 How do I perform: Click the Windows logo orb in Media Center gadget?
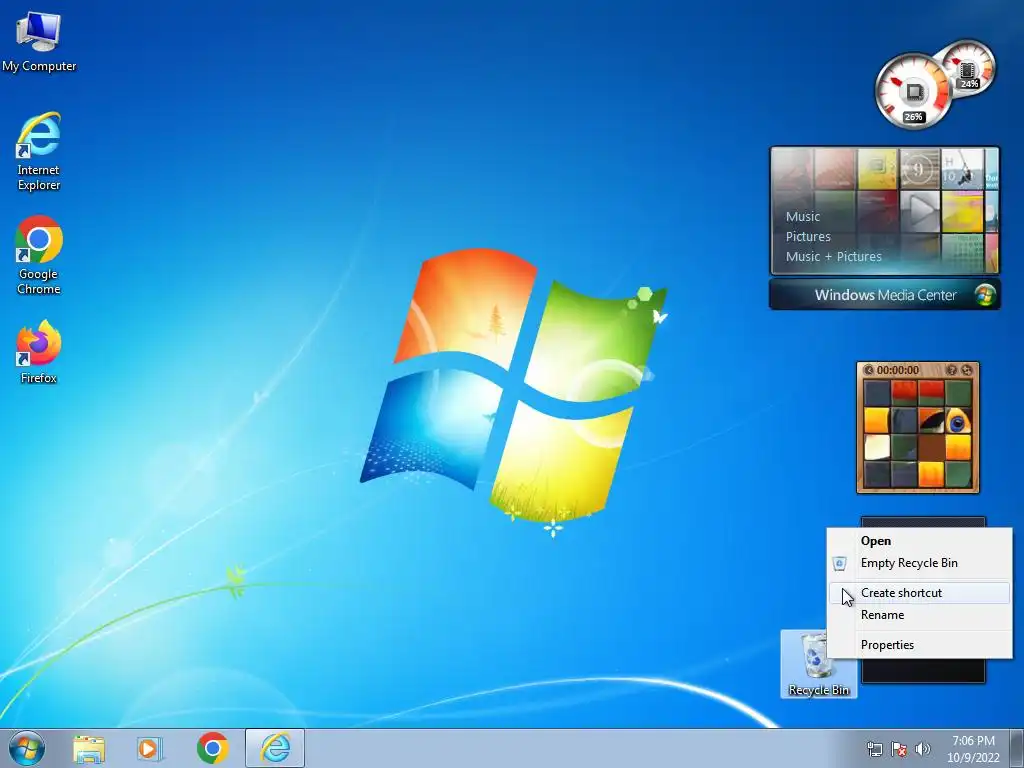[985, 295]
